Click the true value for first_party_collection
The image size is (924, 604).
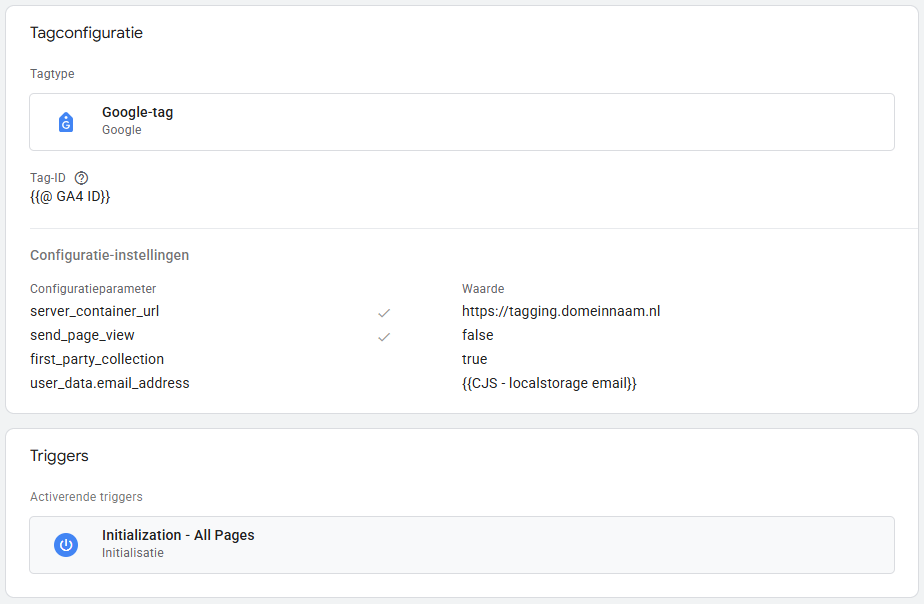tap(475, 359)
